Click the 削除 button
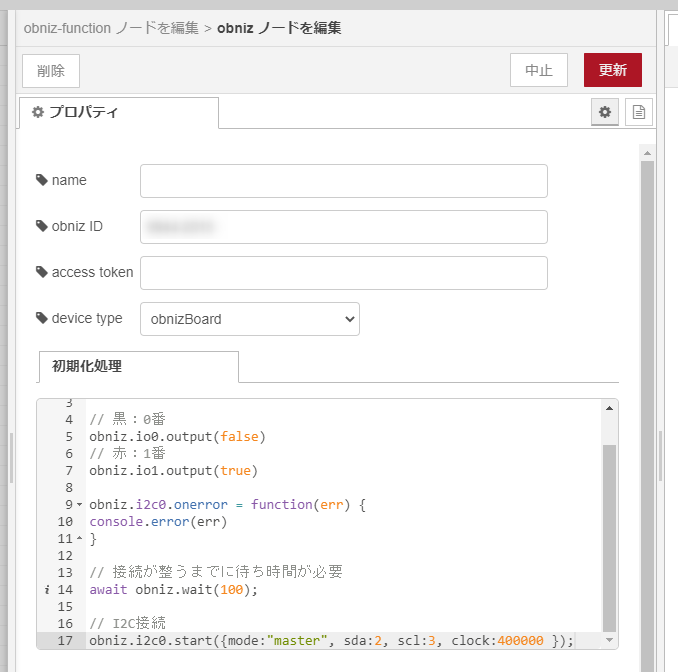 click(51, 70)
